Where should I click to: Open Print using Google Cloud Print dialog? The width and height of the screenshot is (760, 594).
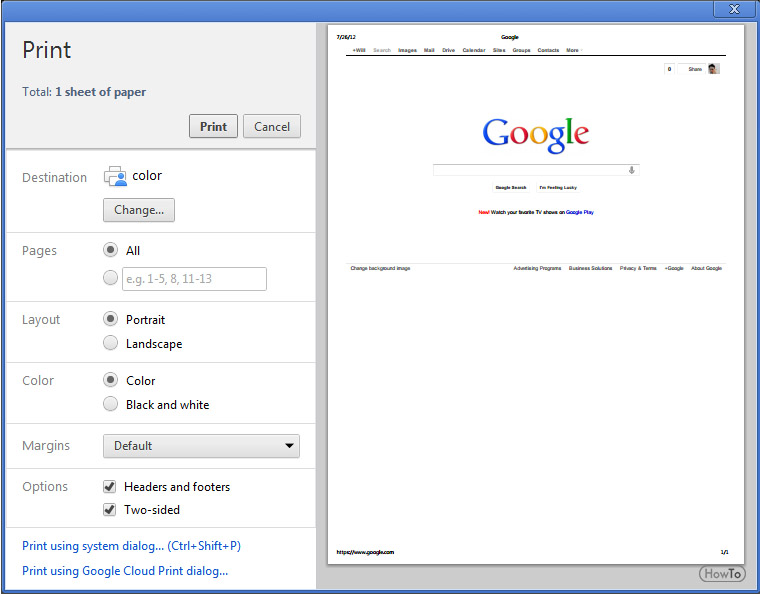pos(125,571)
